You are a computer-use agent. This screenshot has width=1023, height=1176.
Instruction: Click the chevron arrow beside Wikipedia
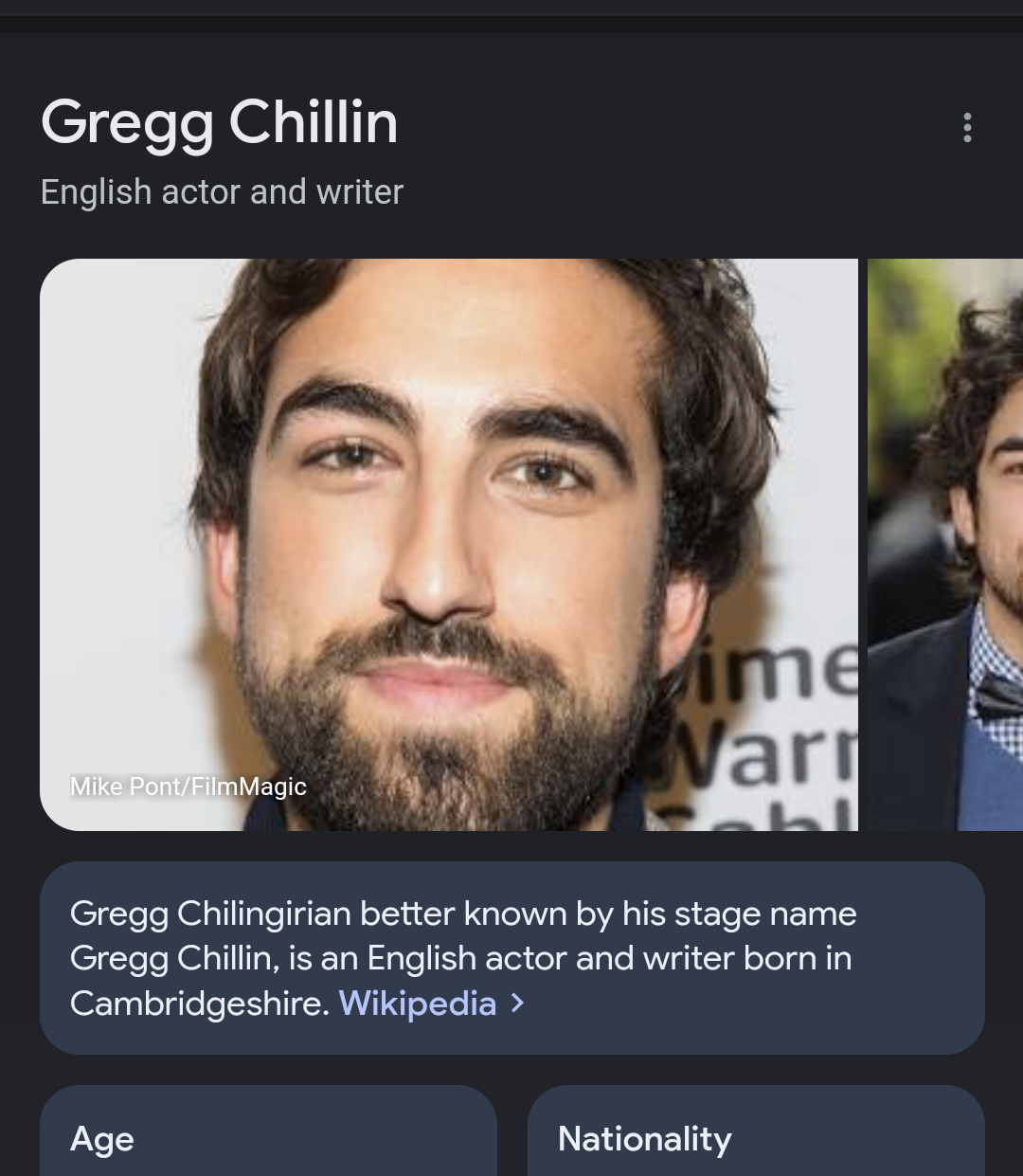point(517,1003)
